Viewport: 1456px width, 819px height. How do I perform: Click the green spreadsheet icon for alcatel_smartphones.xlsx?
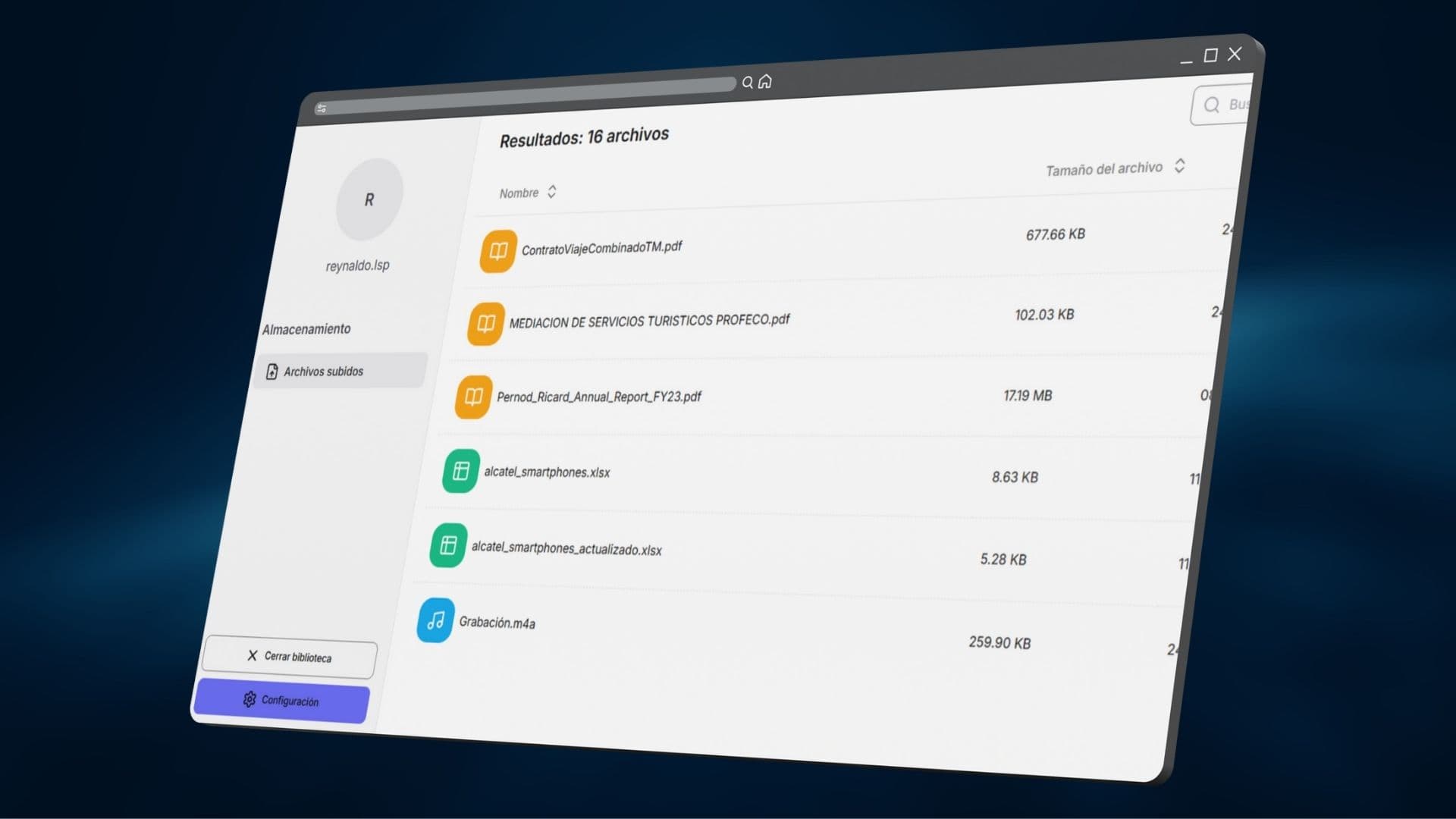point(461,471)
